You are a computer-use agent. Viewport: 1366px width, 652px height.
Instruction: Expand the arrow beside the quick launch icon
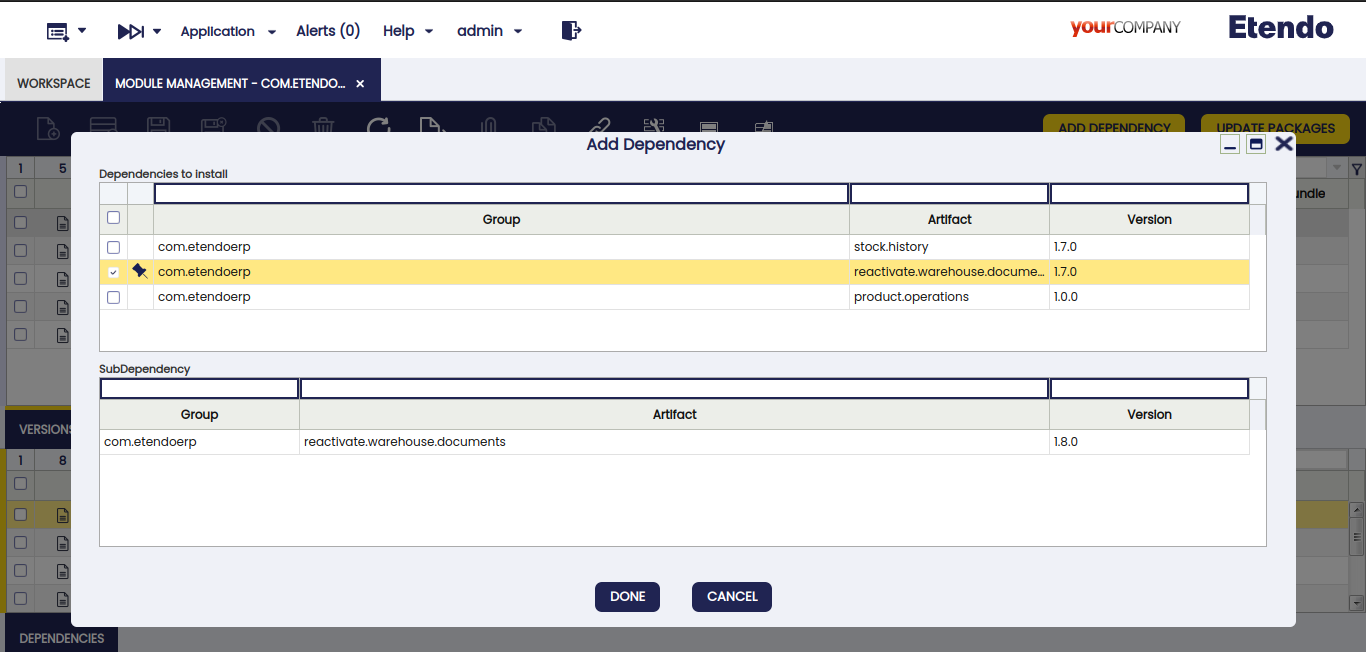pyautogui.click(x=157, y=31)
